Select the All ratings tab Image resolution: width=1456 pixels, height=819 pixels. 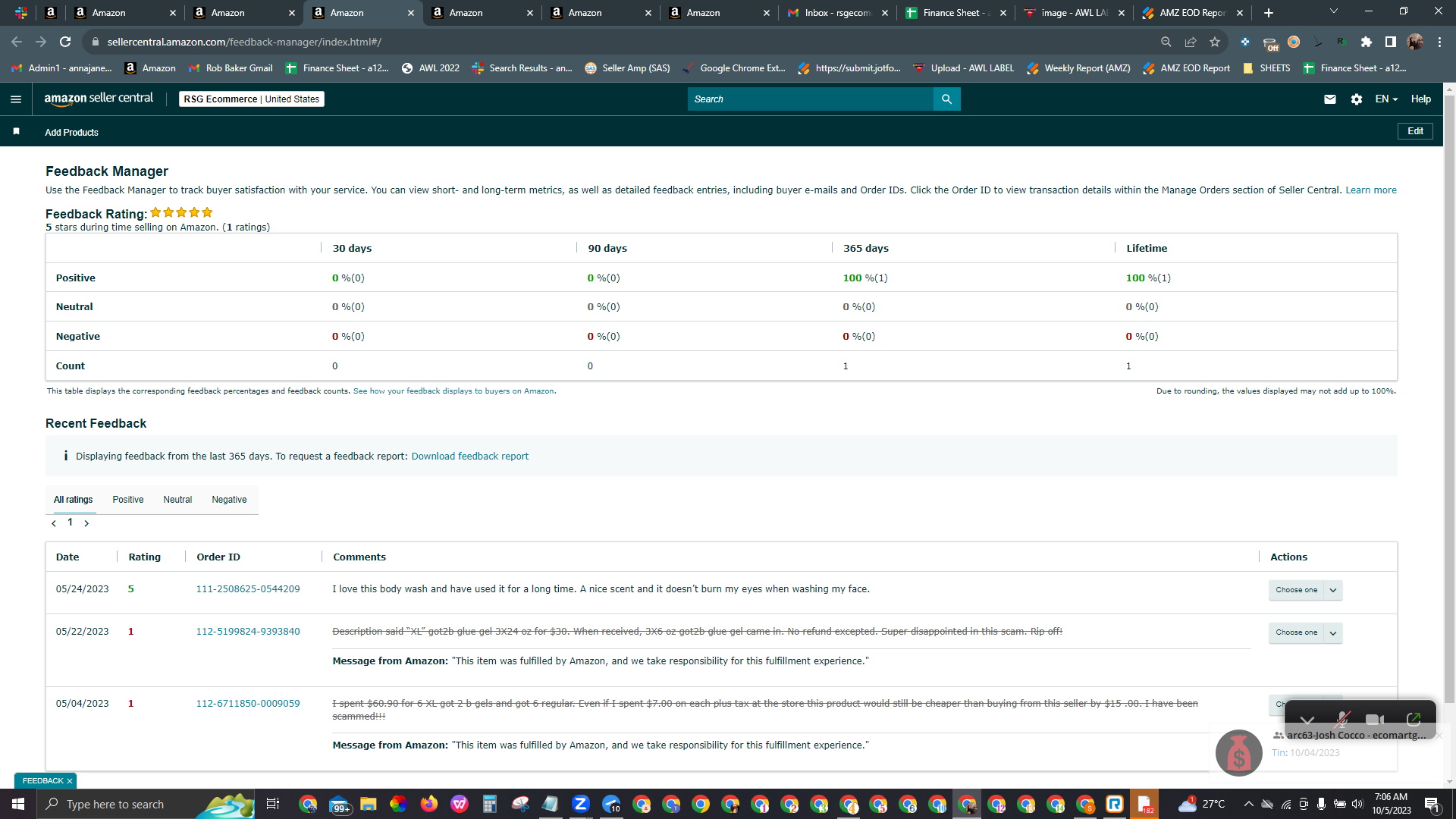coord(74,500)
